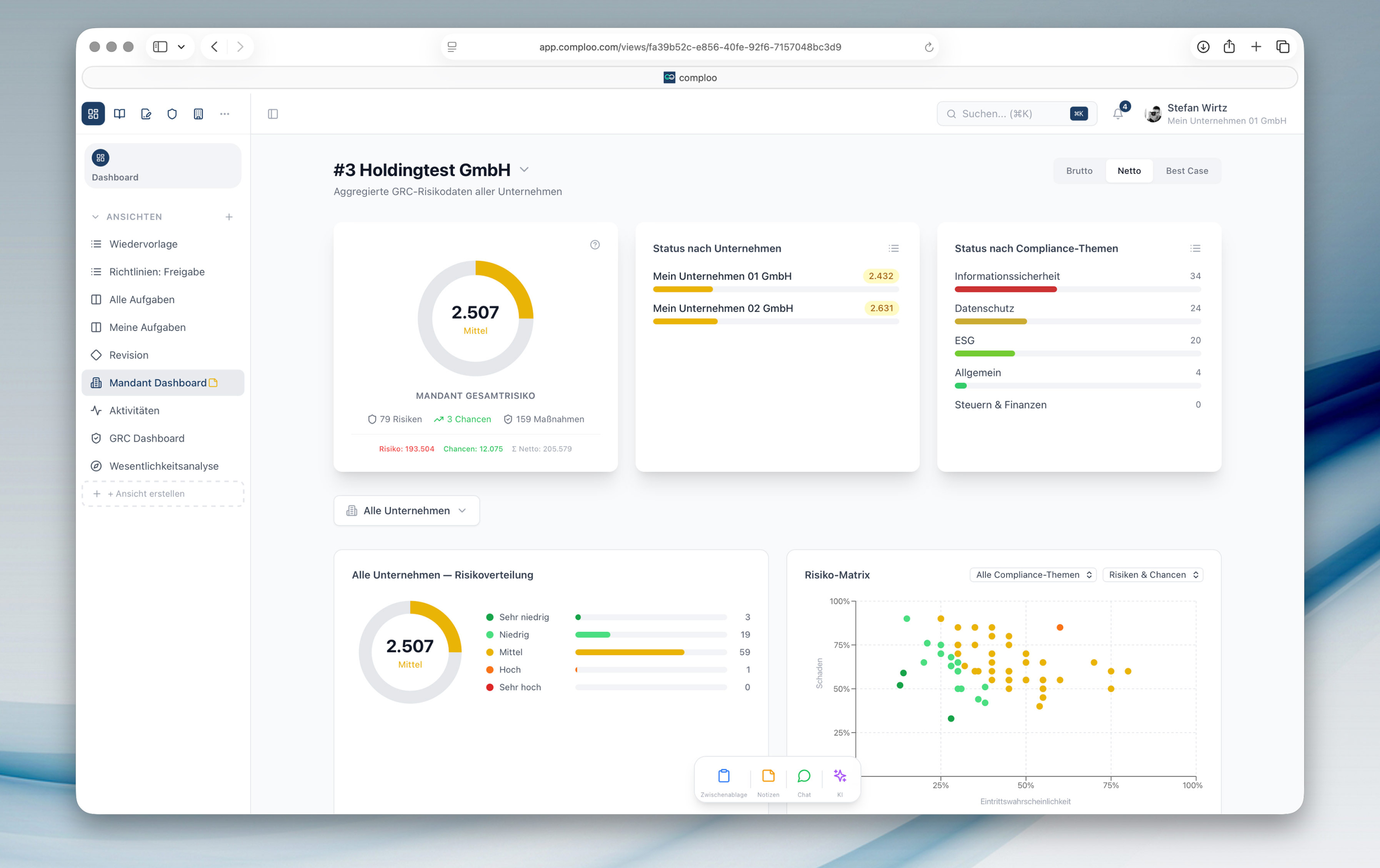The height and width of the screenshot is (868, 1380).
Task: Open the Wesentlichkeitsanalyse view
Action: pos(164,466)
